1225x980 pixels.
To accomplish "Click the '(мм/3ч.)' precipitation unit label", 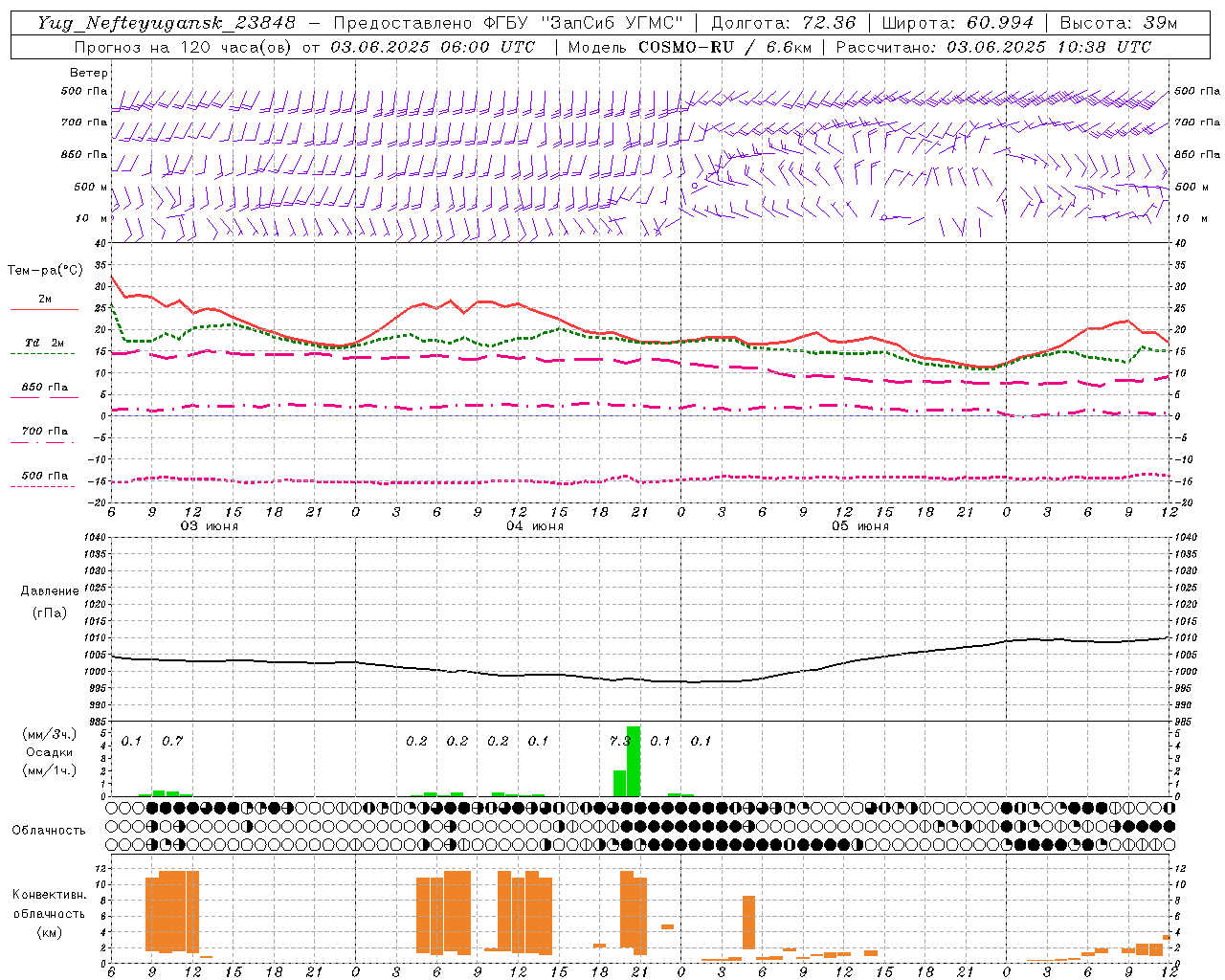I will [x=50, y=734].
